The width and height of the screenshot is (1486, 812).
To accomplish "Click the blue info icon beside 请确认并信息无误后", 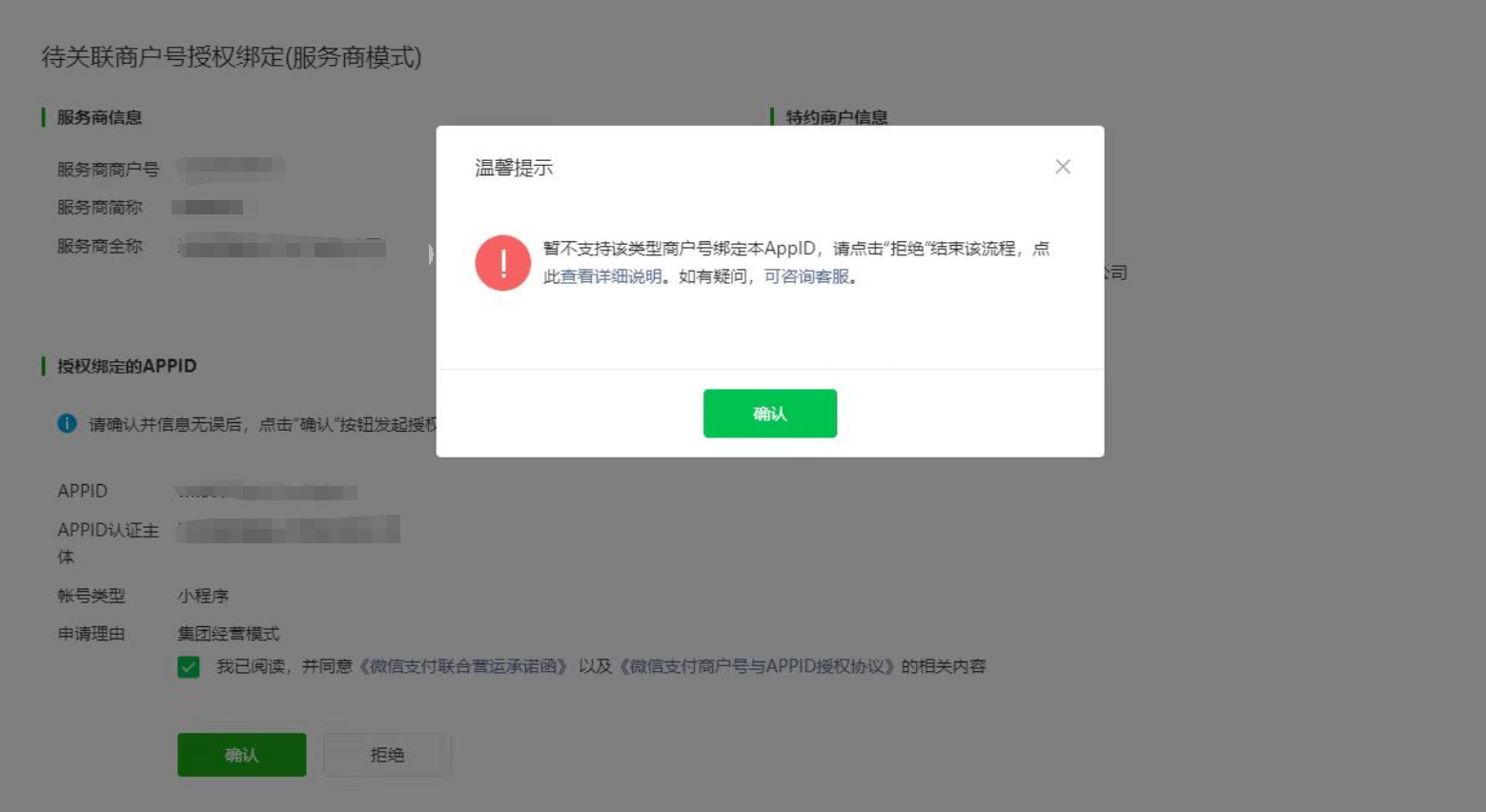I will 67,423.
